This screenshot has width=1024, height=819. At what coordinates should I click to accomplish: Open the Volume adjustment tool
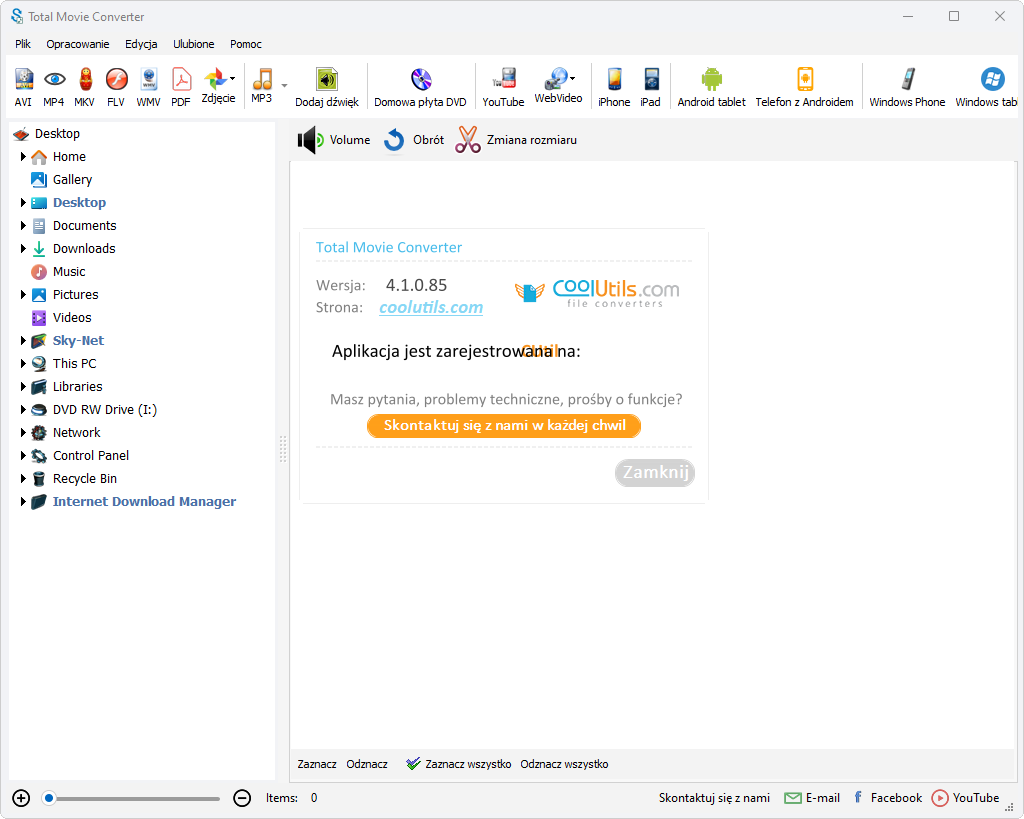click(x=334, y=140)
